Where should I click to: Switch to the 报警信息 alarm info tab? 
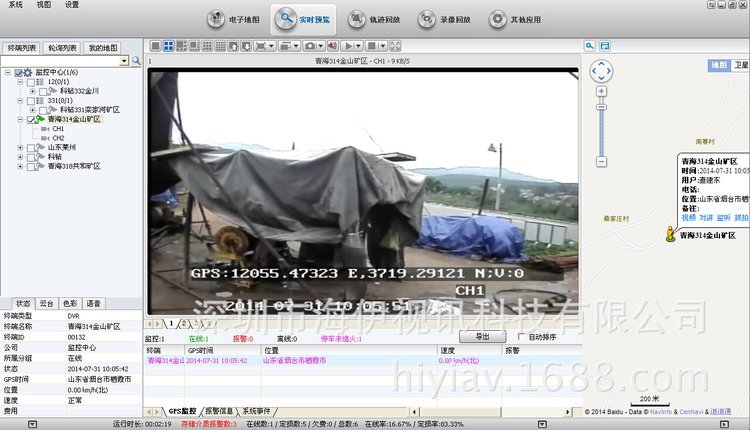218,411
